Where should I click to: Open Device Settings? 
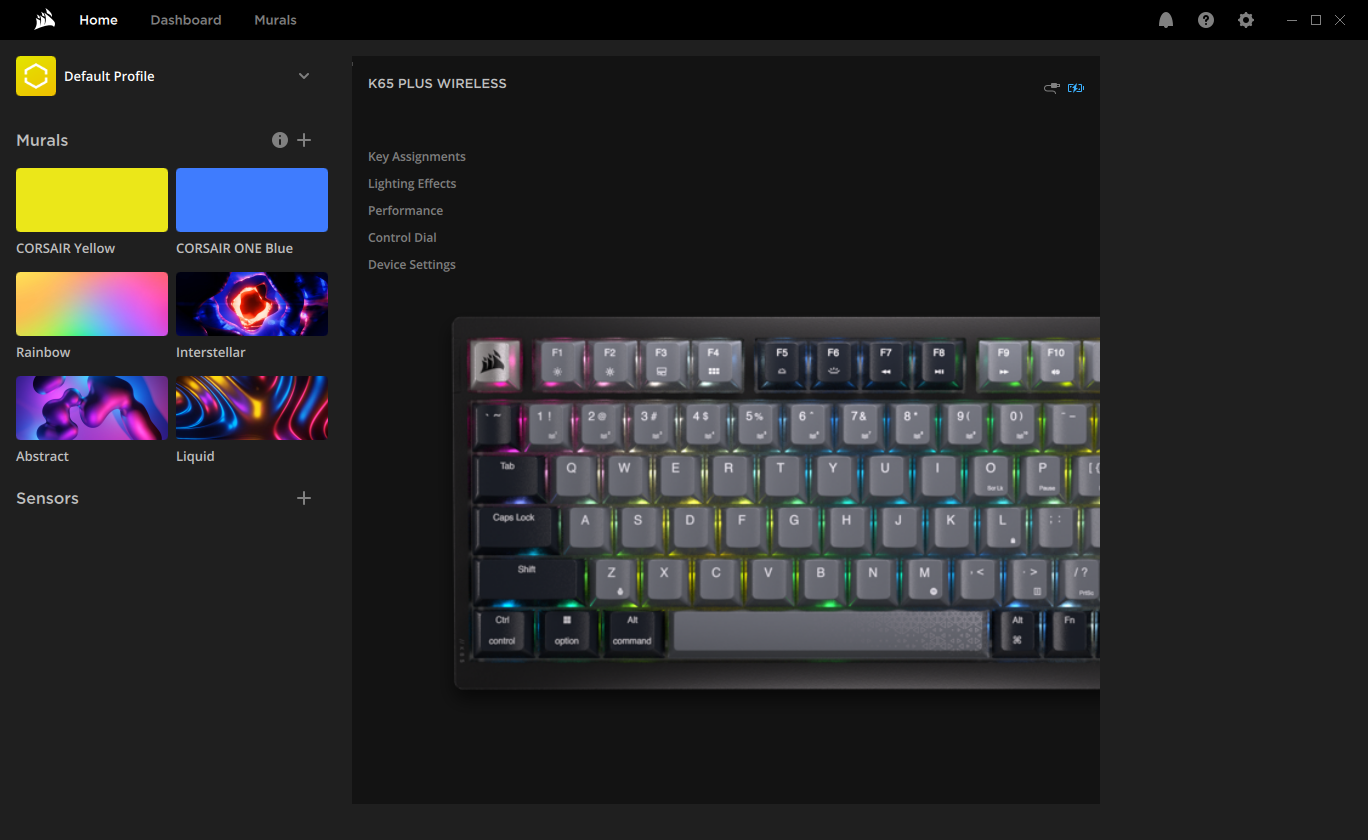(x=412, y=265)
